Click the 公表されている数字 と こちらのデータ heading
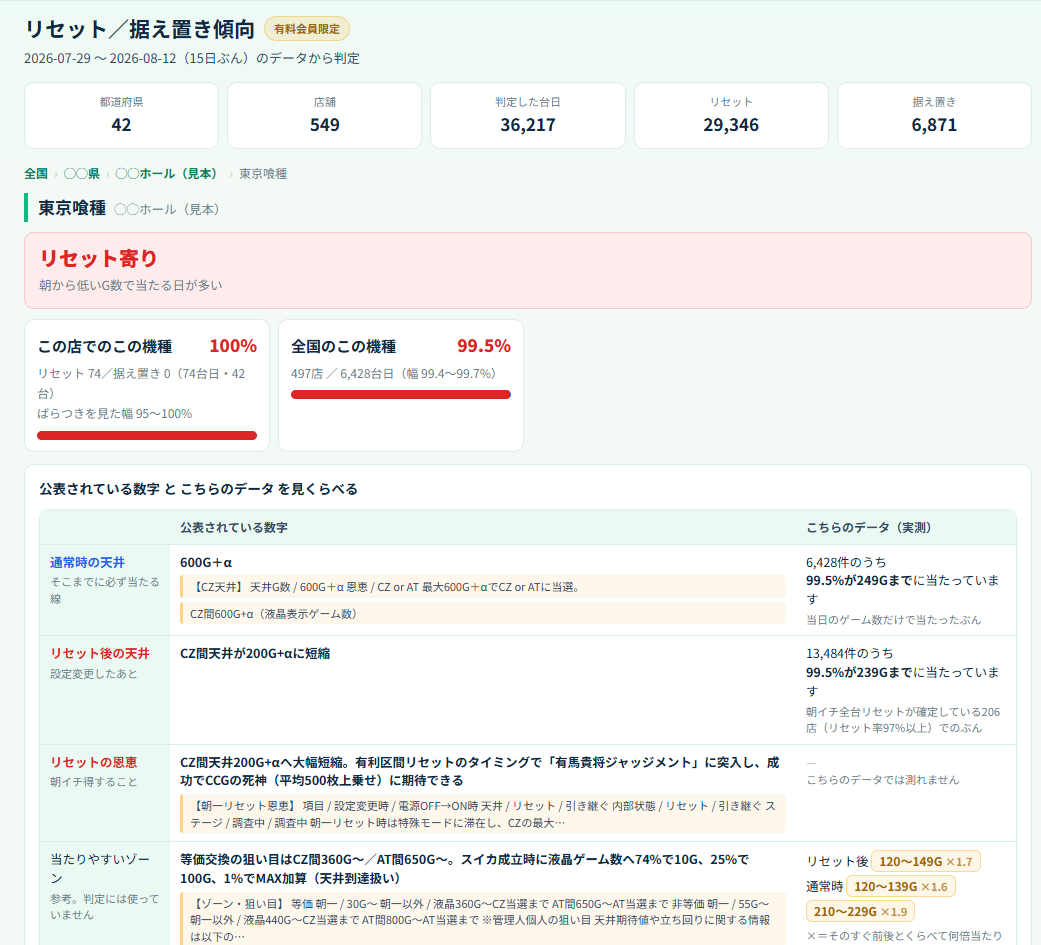Screen dimensions: 1041x945 point(199,489)
